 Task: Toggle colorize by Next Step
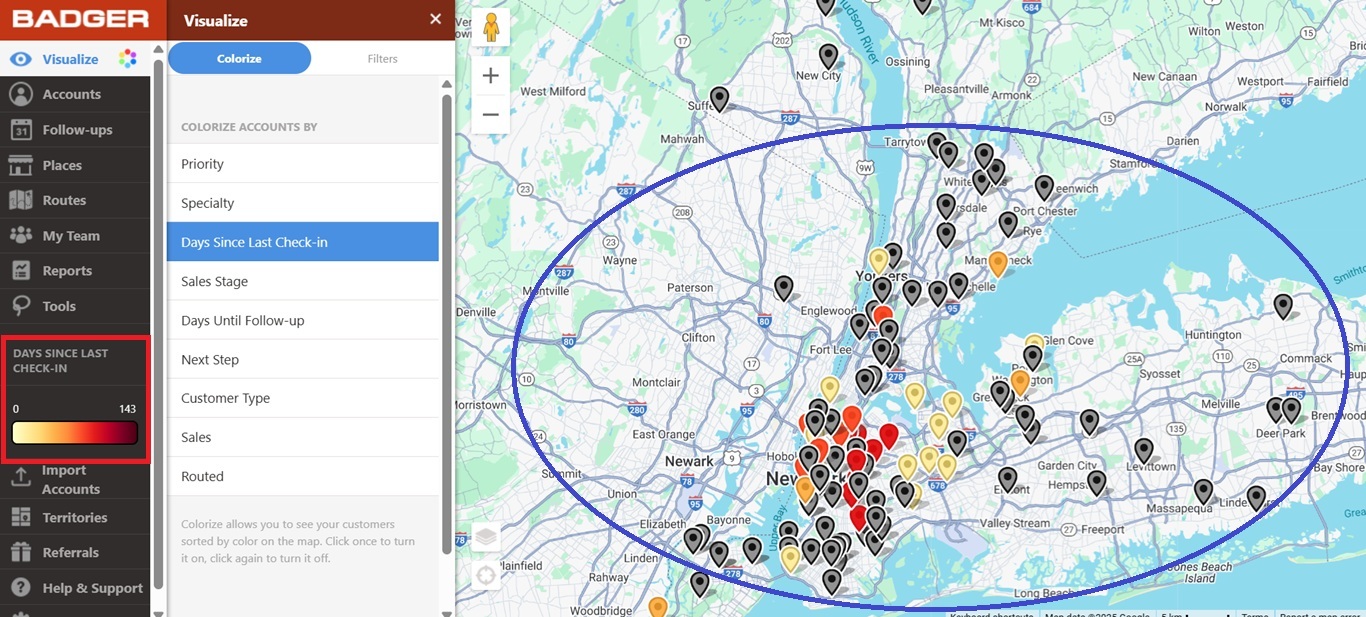303,359
